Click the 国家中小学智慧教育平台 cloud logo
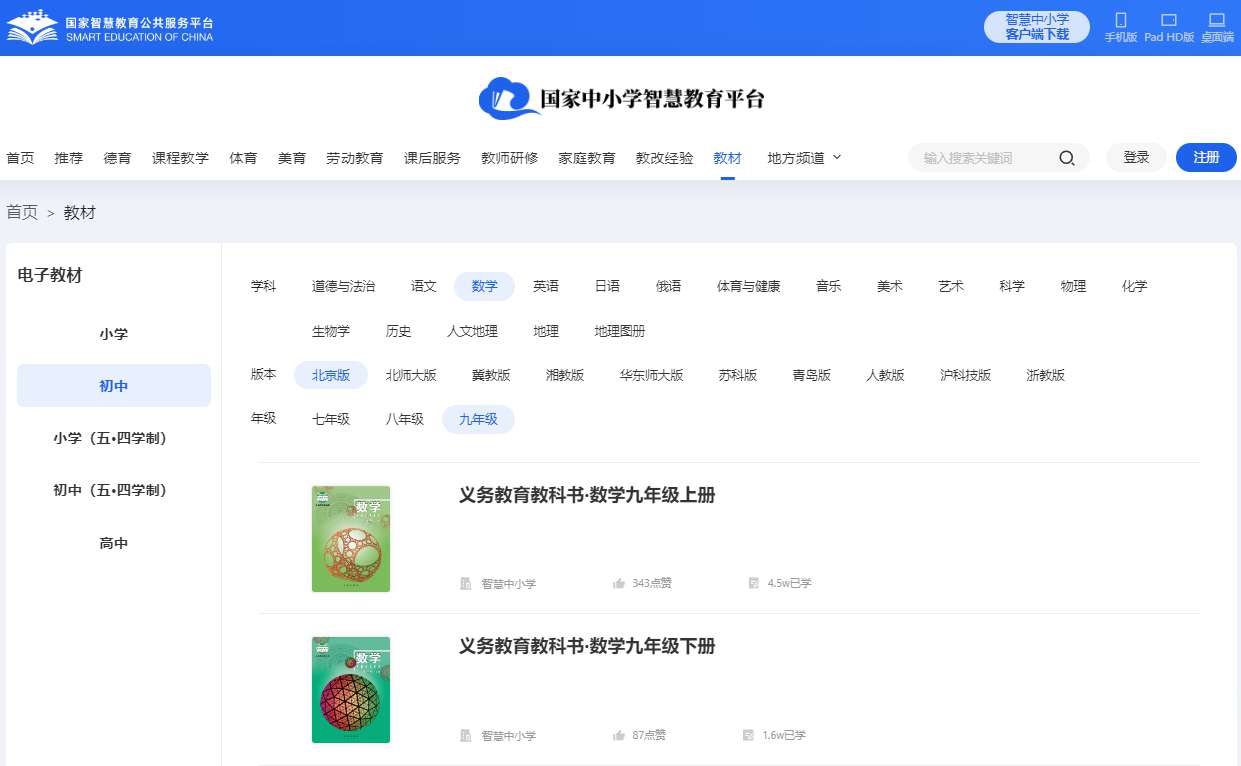 620,98
